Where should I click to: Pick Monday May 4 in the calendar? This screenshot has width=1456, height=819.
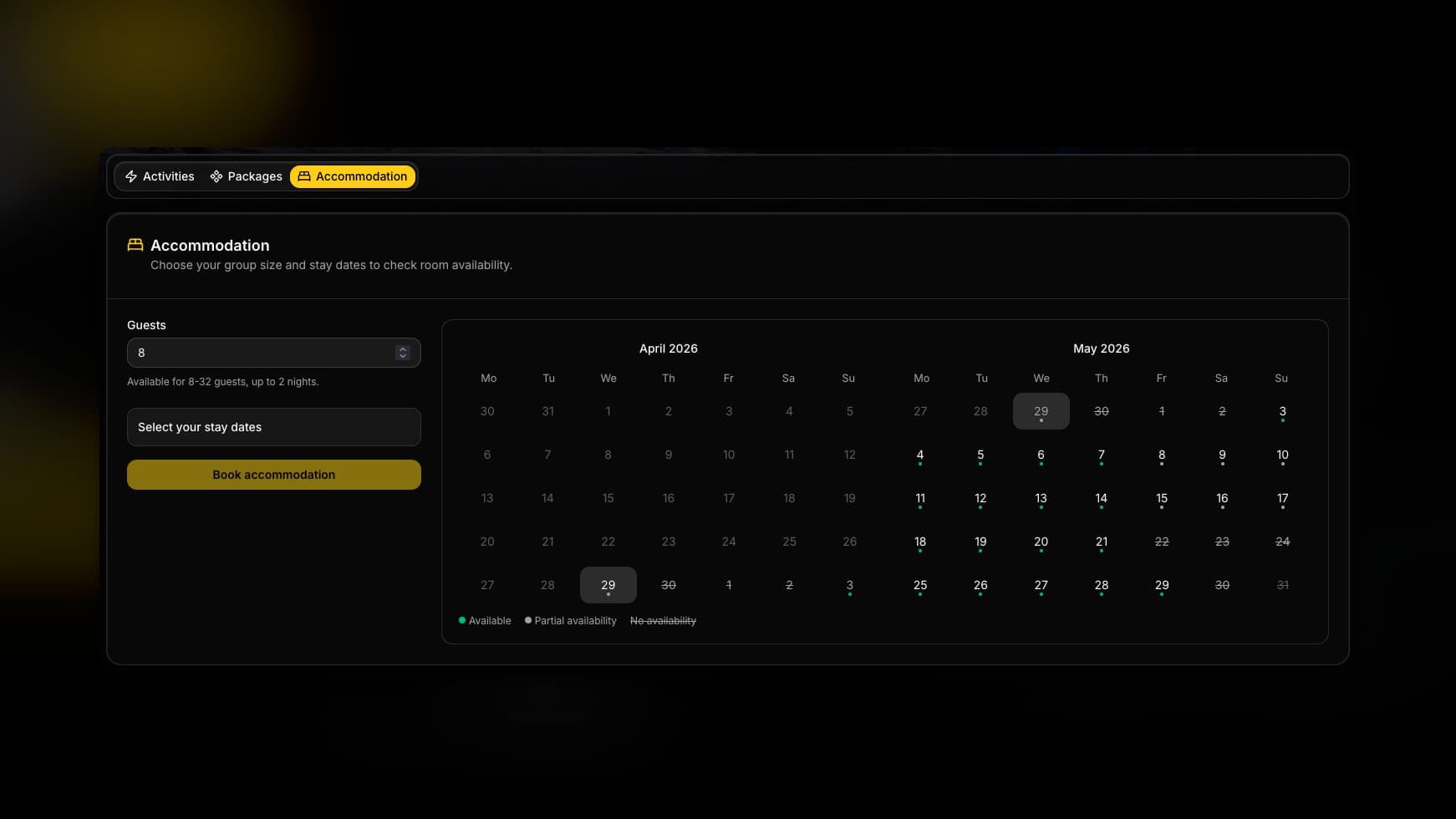coord(920,455)
